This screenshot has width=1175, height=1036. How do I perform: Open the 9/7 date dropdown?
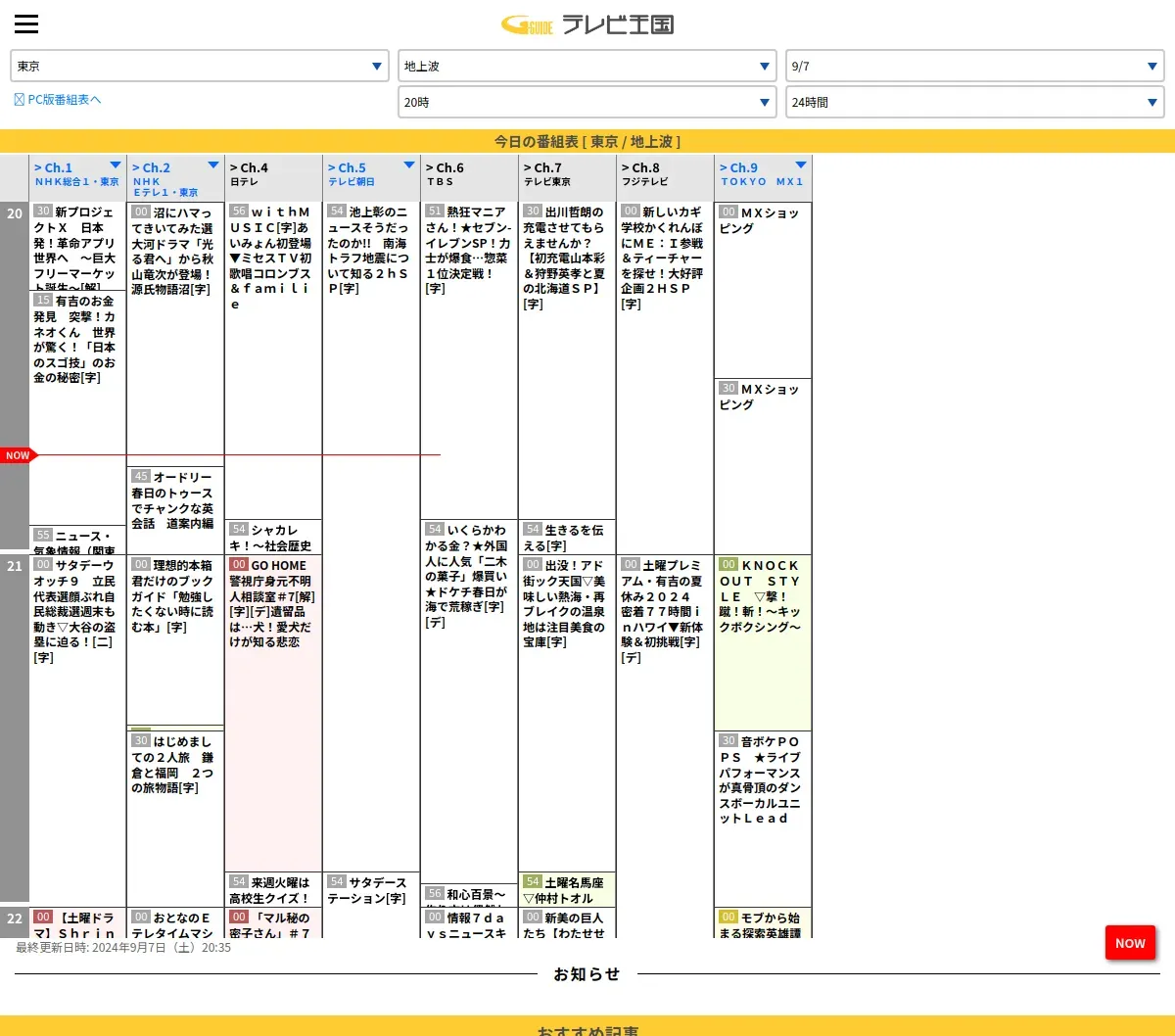(x=975, y=67)
